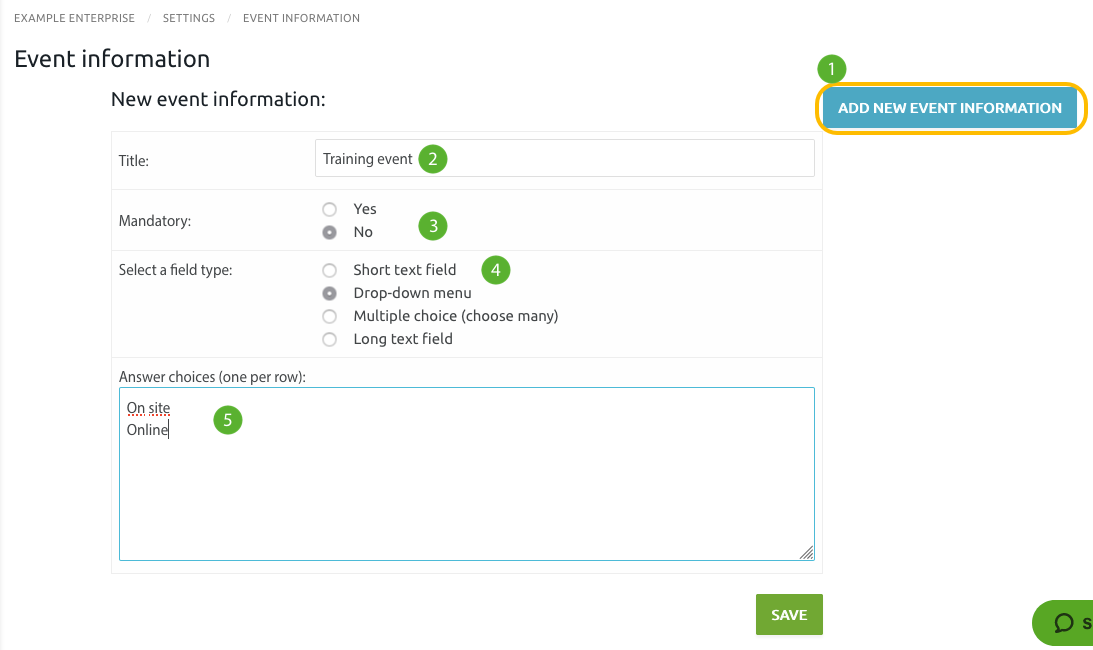Set Mandatory to No
The image size is (1093, 650).
330,232
